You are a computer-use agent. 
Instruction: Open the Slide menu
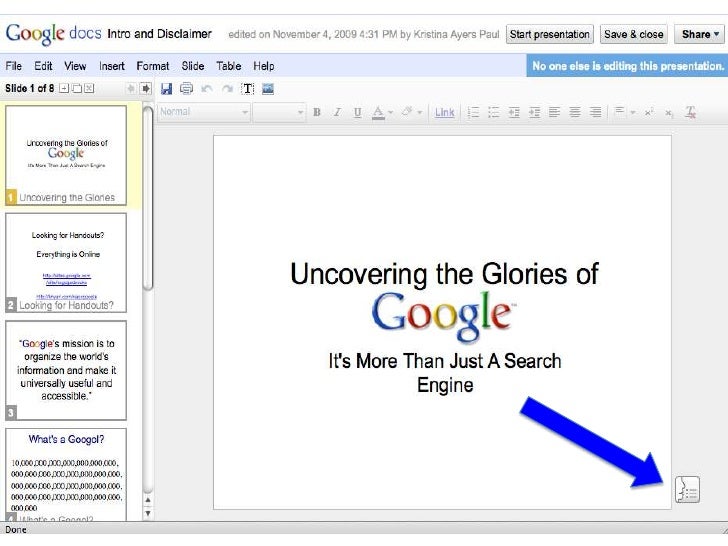click(193, 66)
